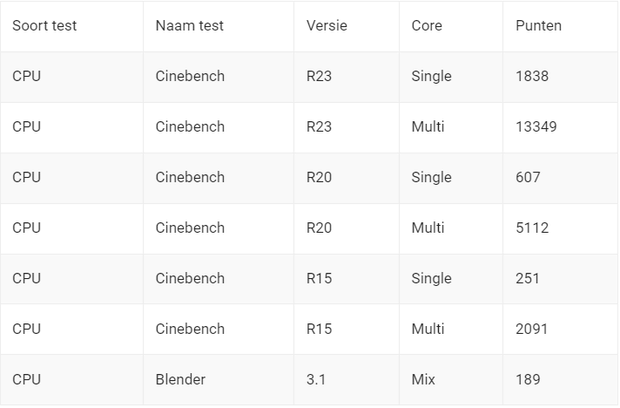
Task: Select the "Versie" header cell
Action: pos(327,26)
